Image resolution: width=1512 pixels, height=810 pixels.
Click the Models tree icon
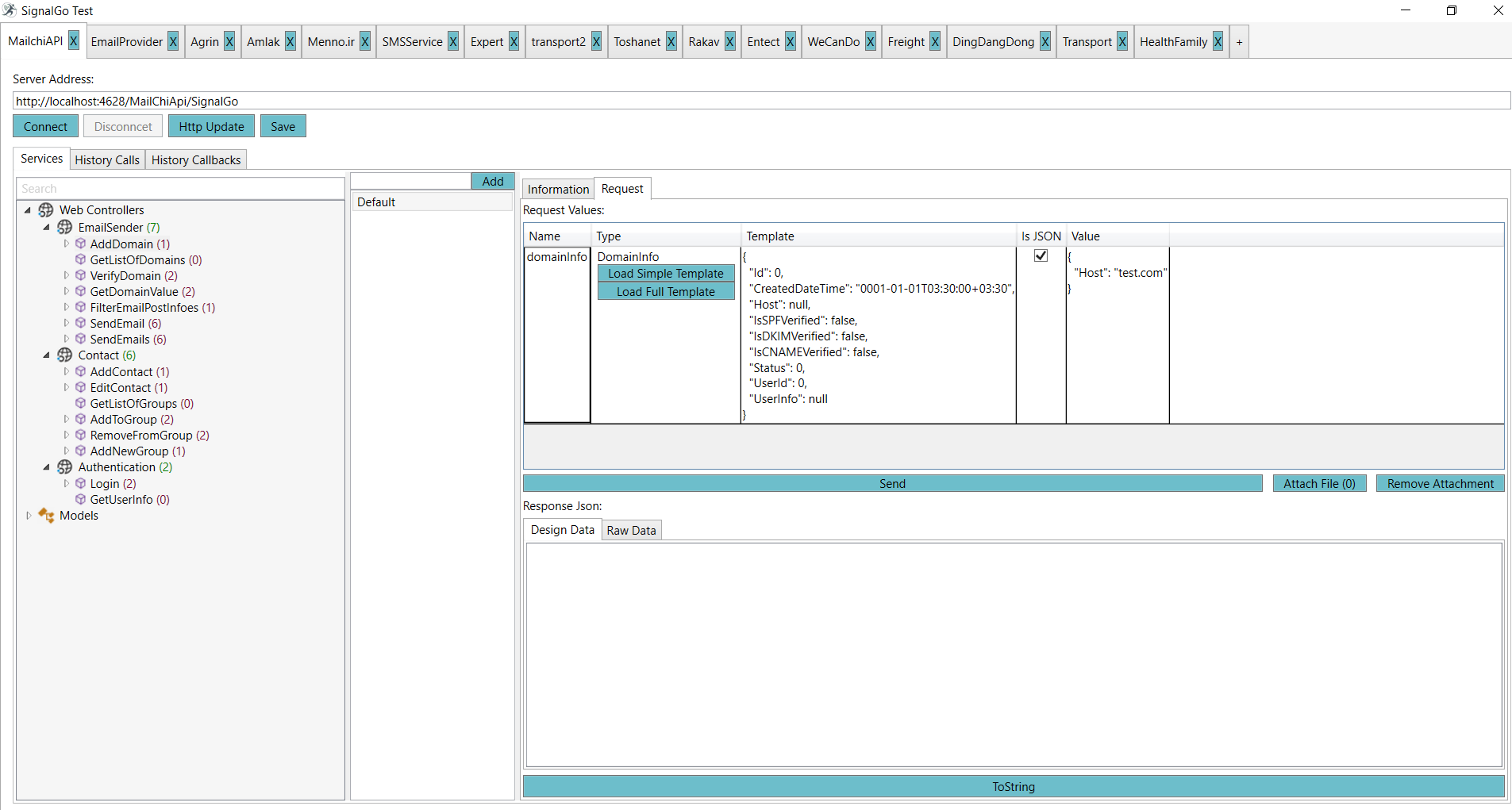point(46,516)
